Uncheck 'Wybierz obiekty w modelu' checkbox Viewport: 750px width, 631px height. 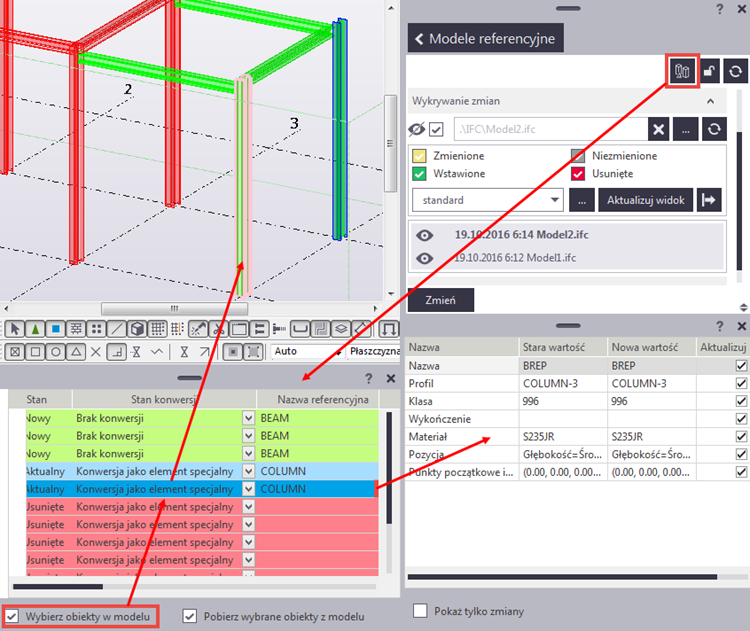point(11,616)
